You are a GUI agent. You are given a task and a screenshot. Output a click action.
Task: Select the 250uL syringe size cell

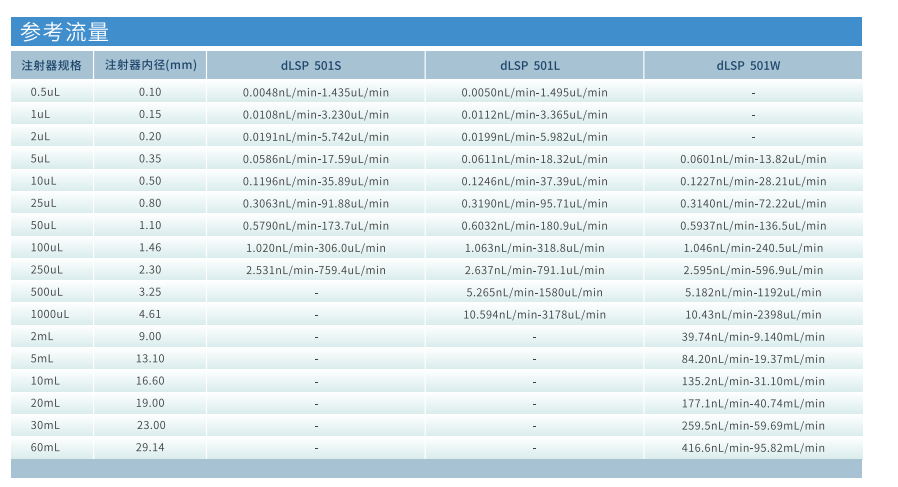tap(45, 270)
